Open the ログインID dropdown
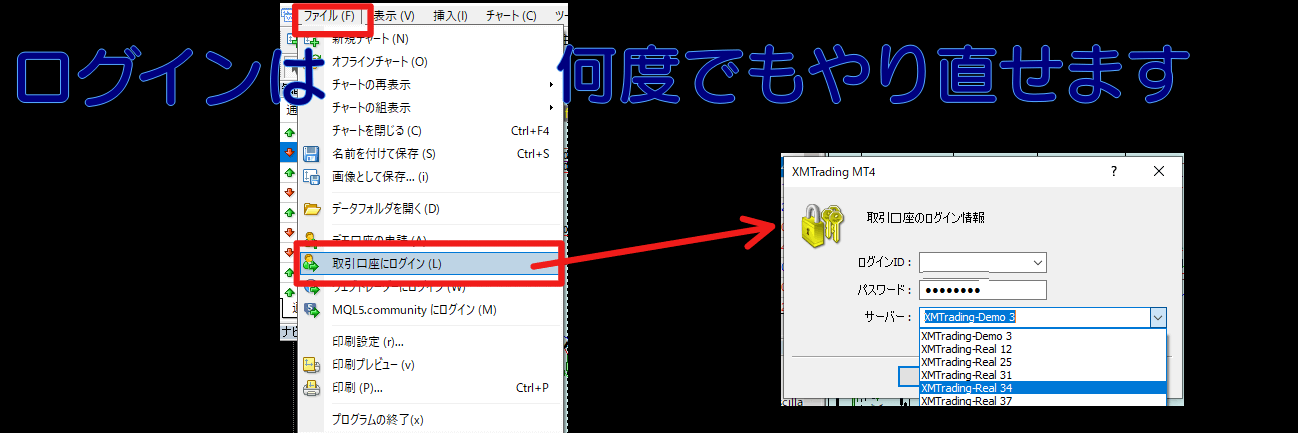 point(1037,263)
